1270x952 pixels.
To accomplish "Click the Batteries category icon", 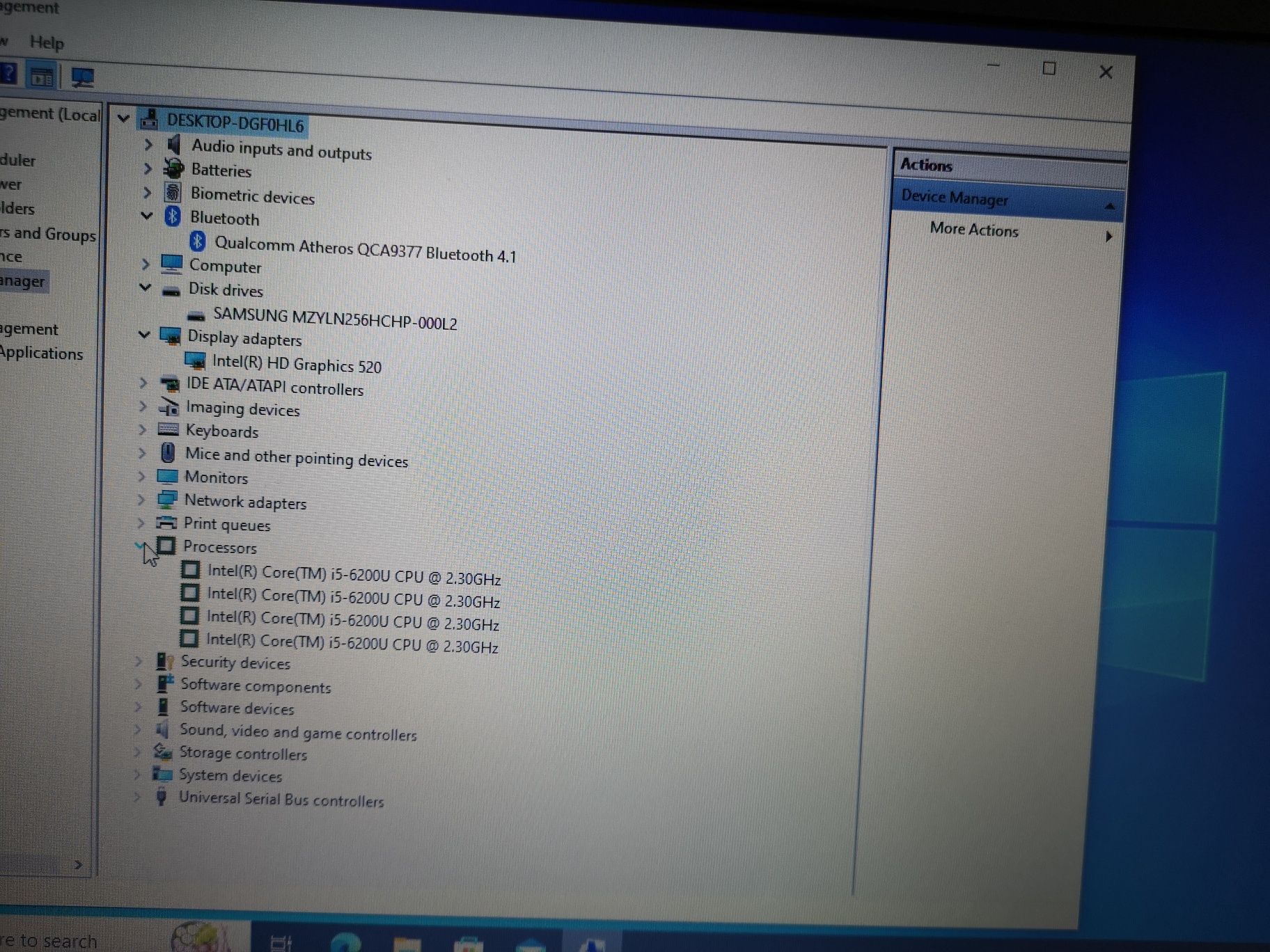I will [173, 168].
